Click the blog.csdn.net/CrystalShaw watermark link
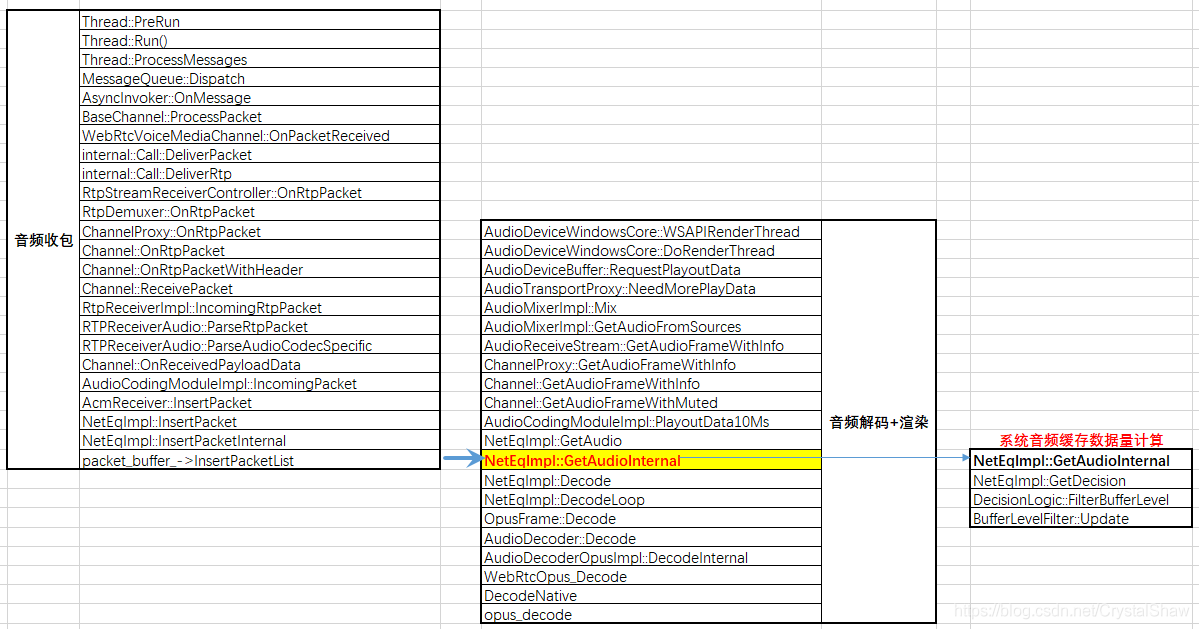 tap(1074, 611)
